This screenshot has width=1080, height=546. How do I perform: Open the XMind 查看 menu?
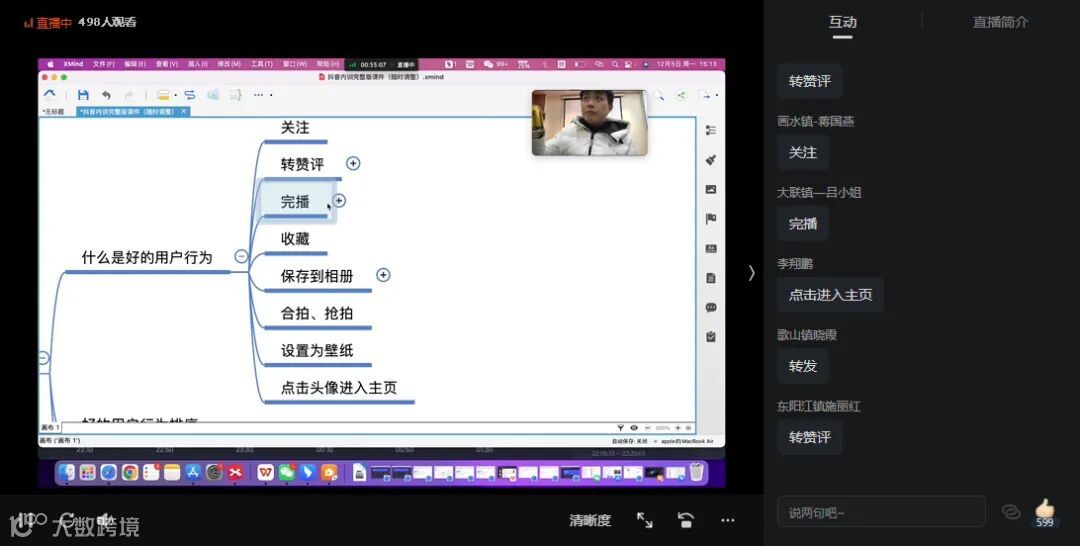tap(167, 64)
